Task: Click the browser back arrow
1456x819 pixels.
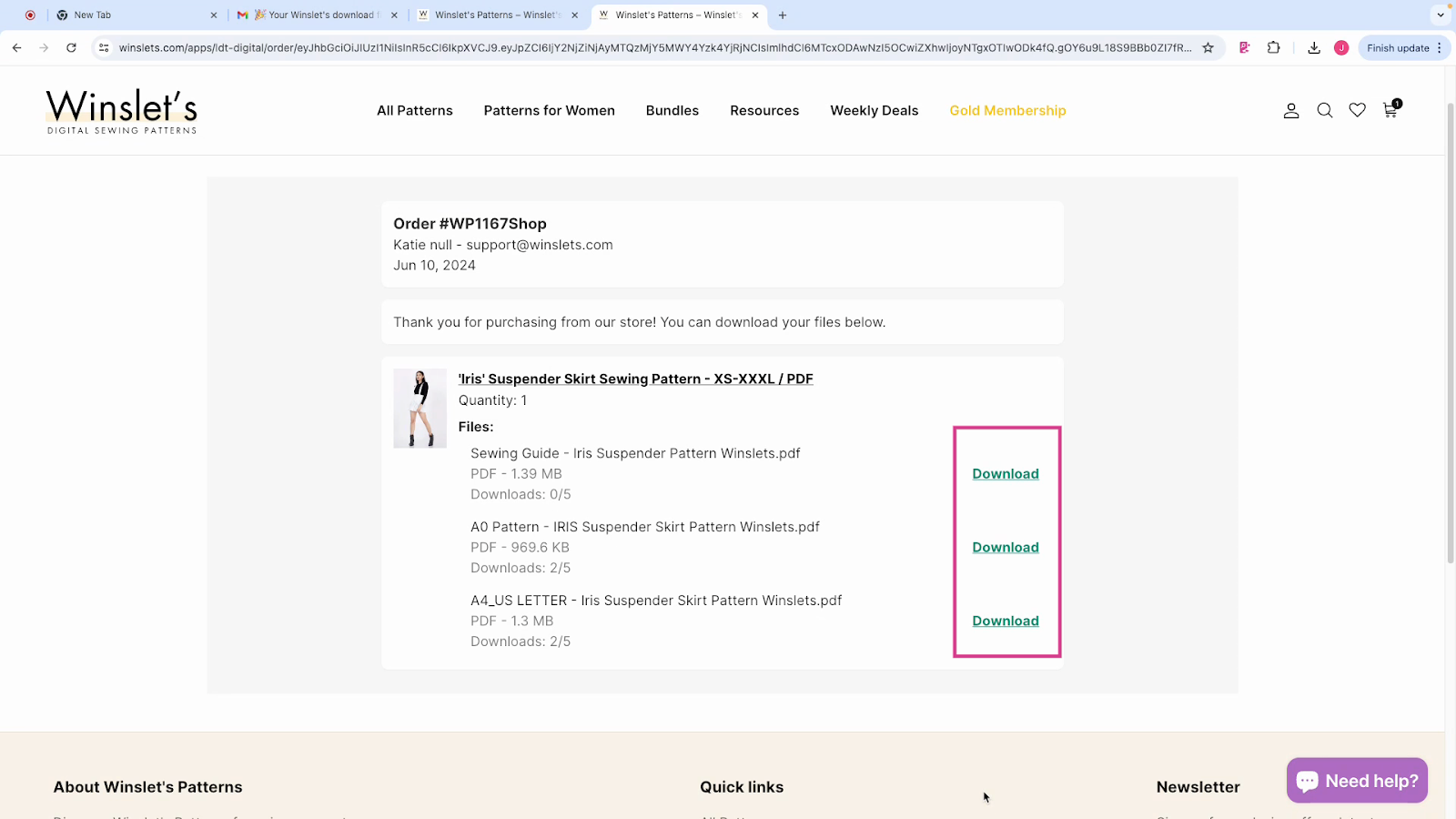Action: coord(16,47)
